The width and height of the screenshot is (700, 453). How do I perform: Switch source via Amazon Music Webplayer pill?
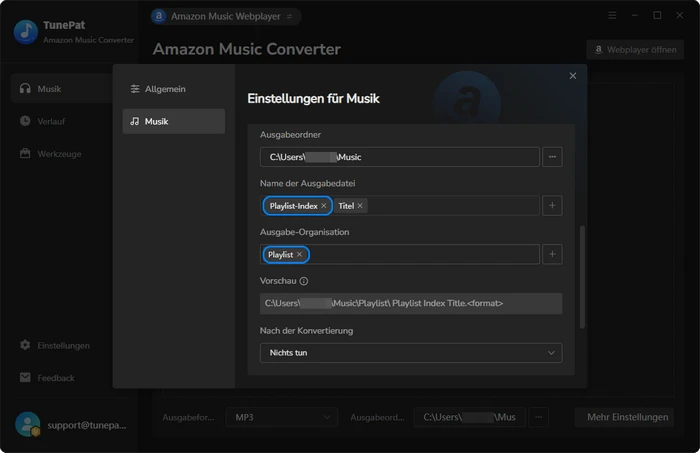click(225, 17)
